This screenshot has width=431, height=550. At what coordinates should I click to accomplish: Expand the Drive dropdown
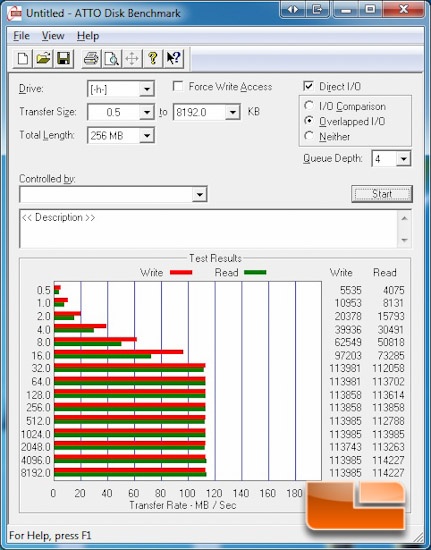coord(147,89)
